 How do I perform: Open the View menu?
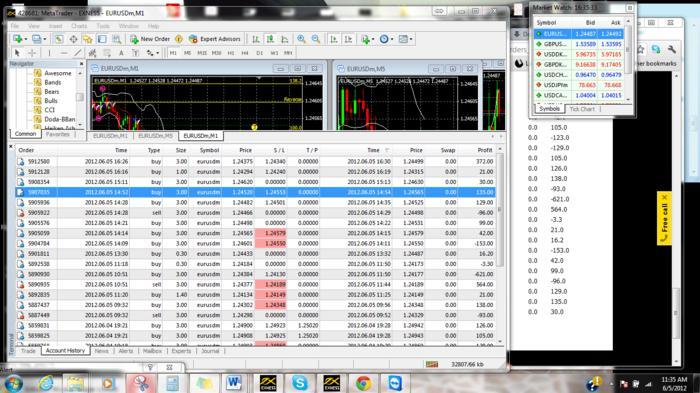point(33,26)
